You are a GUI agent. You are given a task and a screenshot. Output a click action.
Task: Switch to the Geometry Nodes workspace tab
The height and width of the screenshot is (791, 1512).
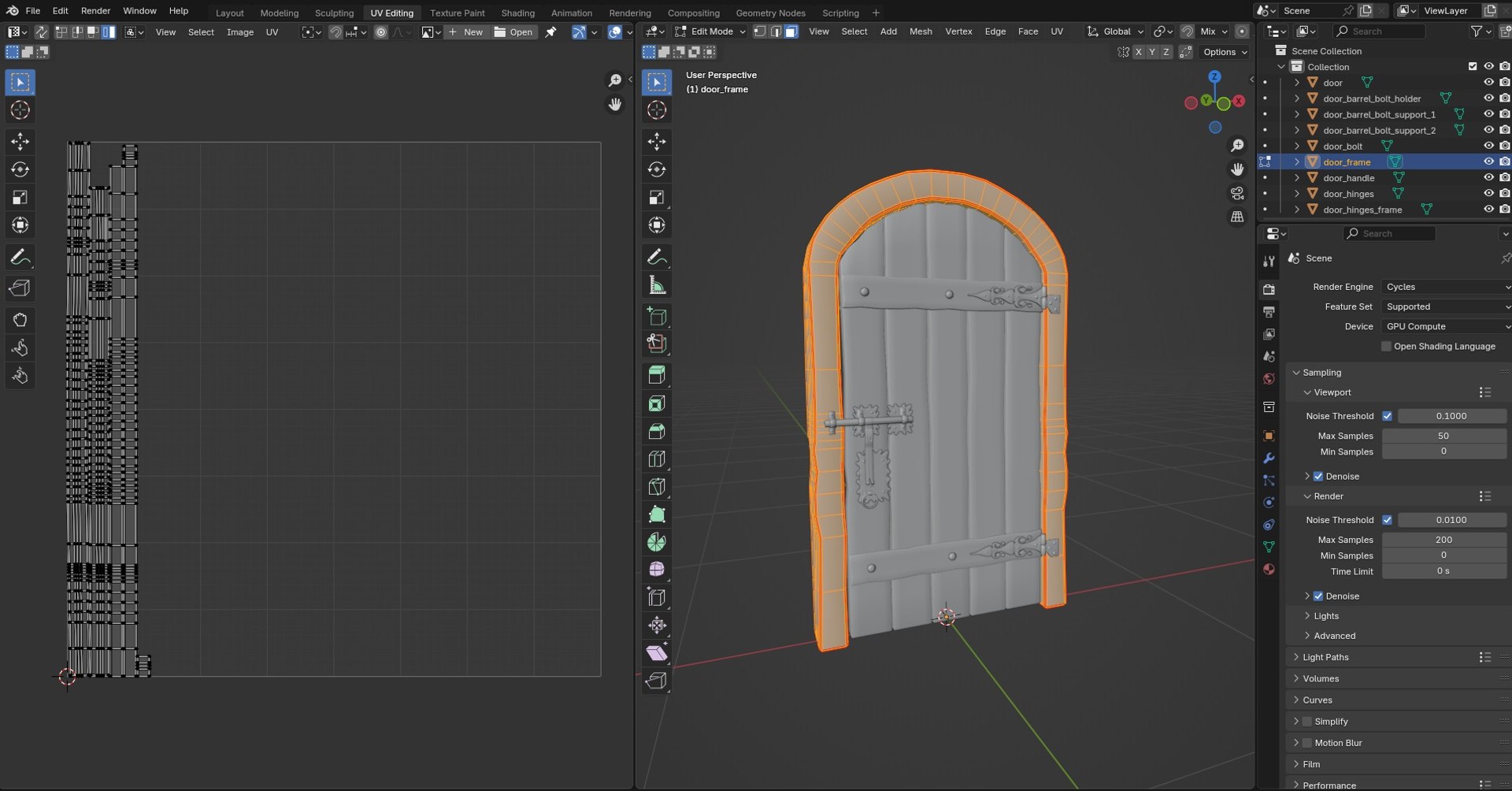coord(770,13)
